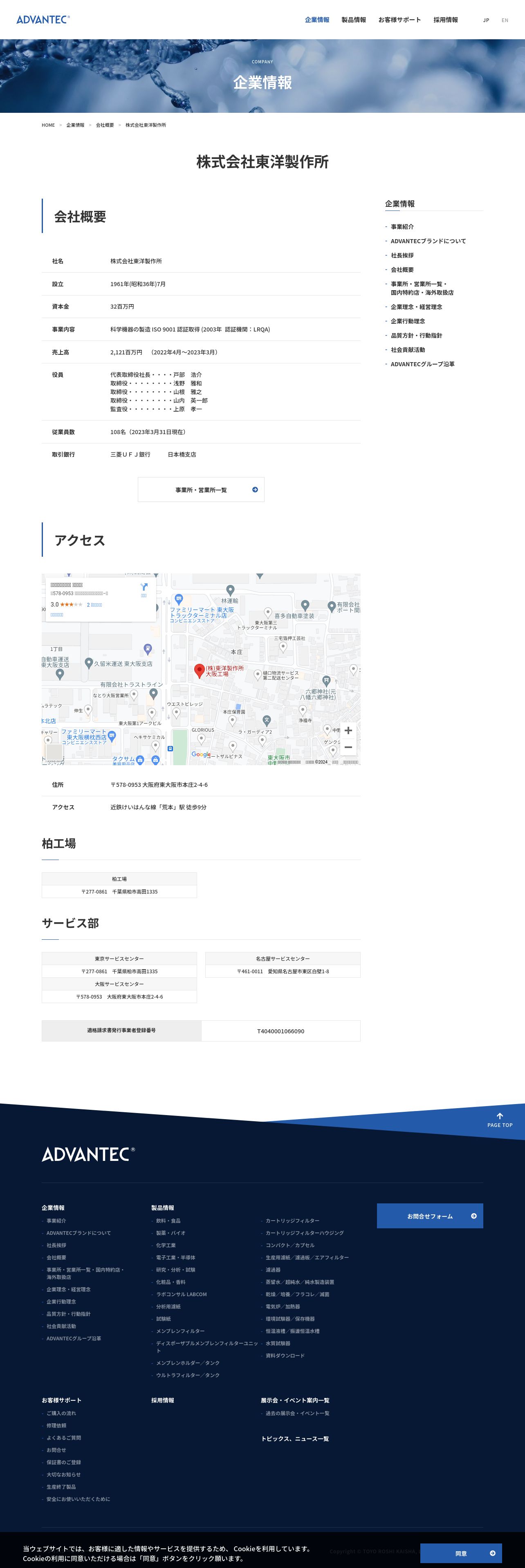Open よくあるご質問 in footer support

click(x=64, y=1438)
